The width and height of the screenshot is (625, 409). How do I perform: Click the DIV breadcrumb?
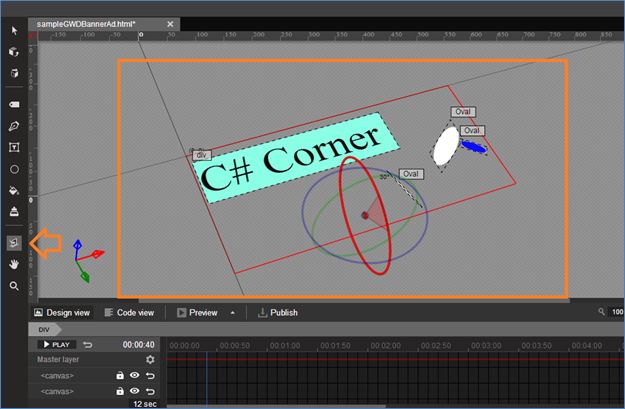pyautogui.click(x=44, y=330)
